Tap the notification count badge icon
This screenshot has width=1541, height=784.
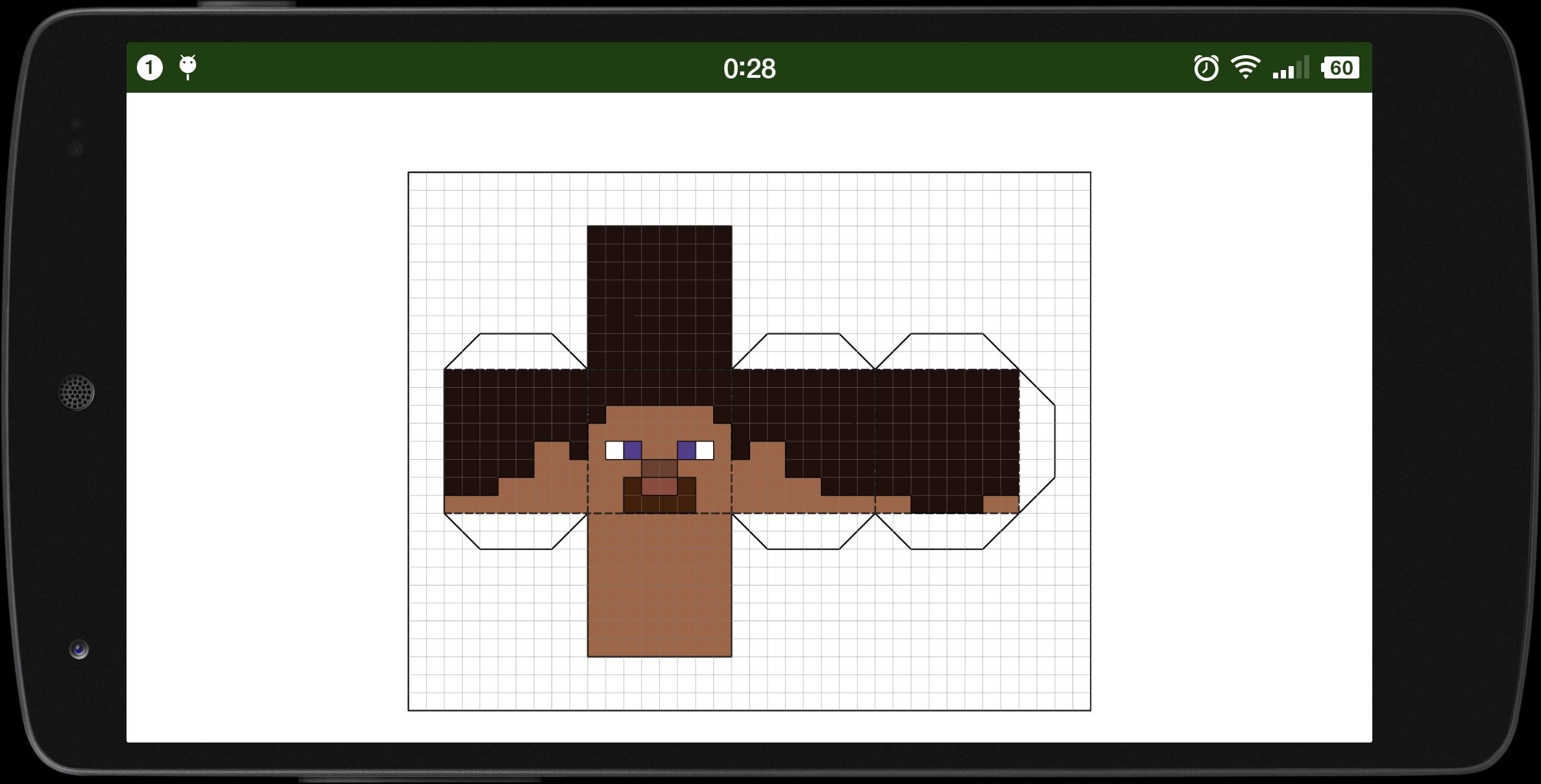[149, 67]
